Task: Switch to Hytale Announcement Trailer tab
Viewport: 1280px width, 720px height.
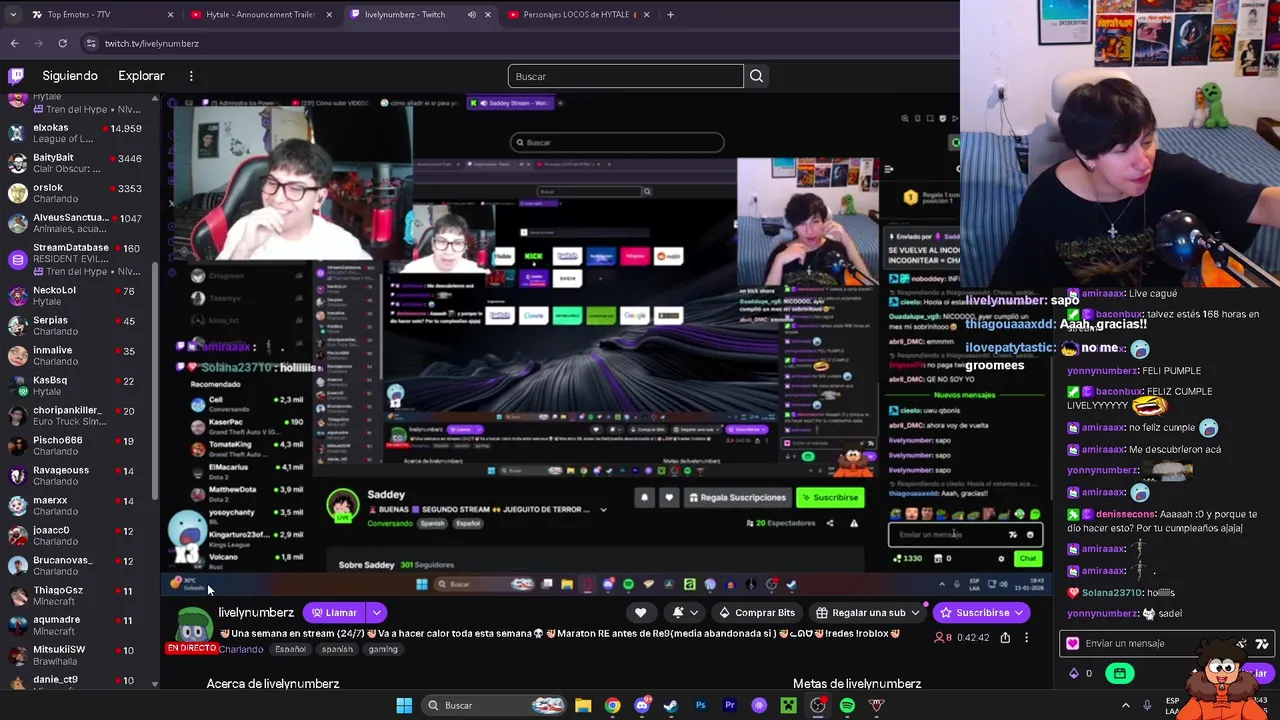Action: click(x=260, y=15)
